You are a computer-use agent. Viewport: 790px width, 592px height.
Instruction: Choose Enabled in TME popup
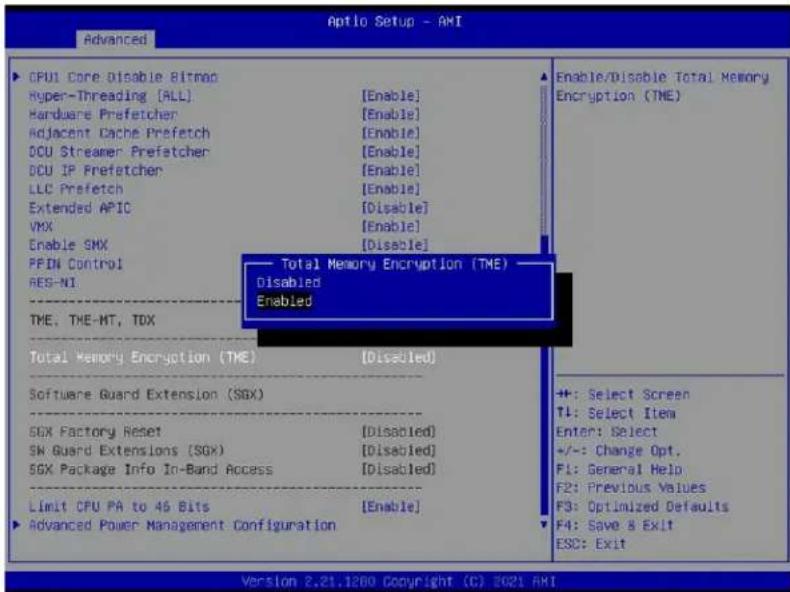pos(284,301)
